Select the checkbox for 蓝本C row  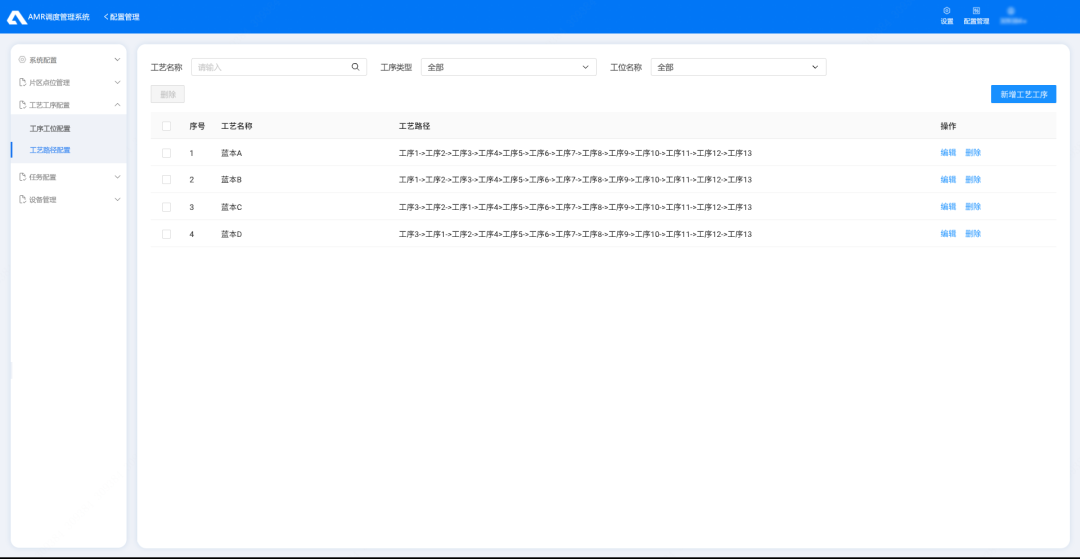tap(167, 207)
